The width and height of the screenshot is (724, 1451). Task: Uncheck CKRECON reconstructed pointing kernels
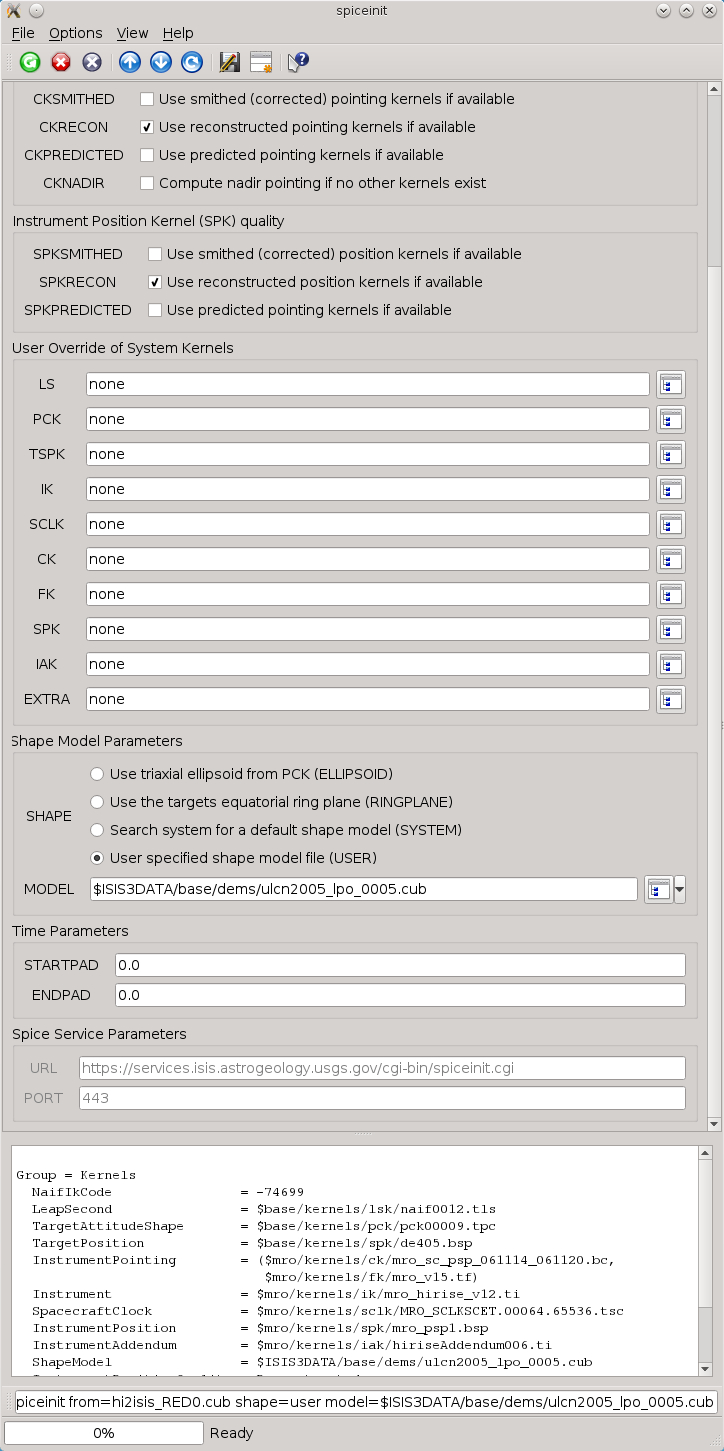(146, 127)
